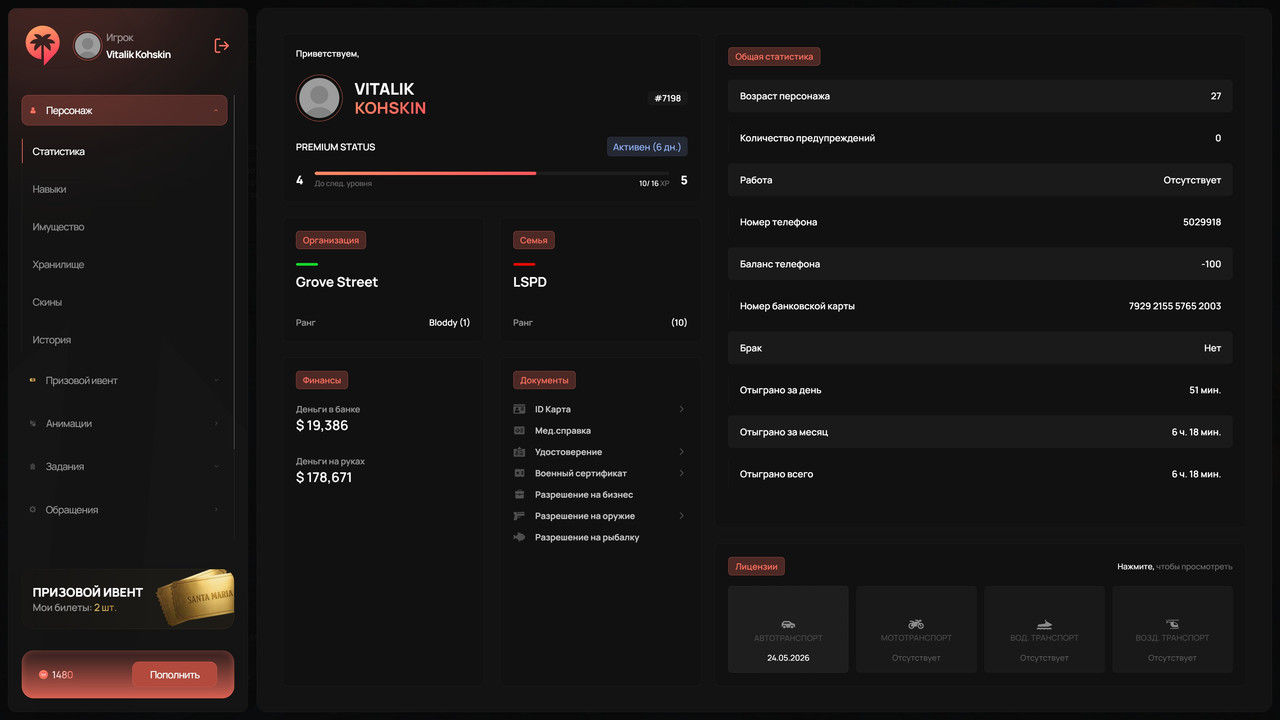Click the Удостоверение badge icon
Viewport: 1280px width, 720px height.
[519, 452]
